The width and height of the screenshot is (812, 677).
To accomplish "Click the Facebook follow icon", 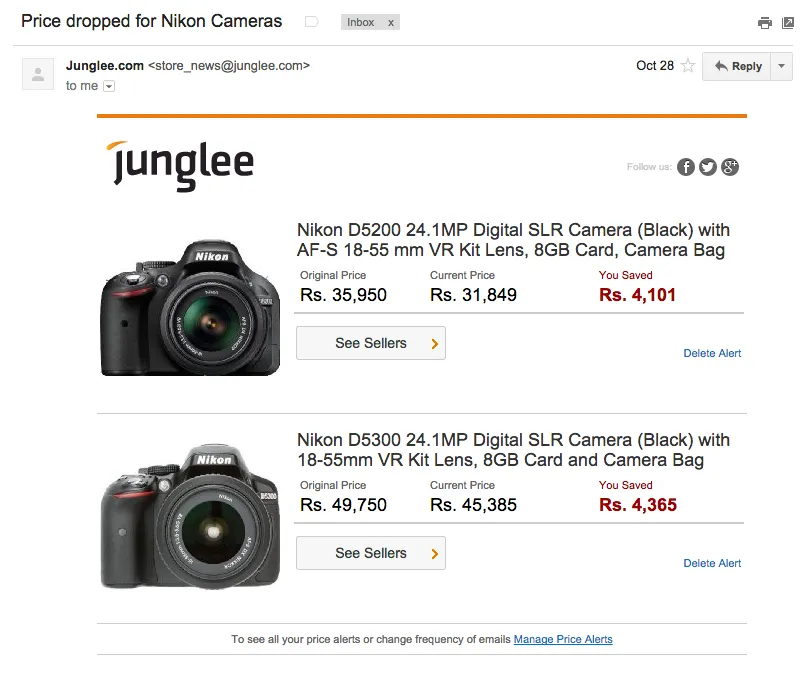I will pyautogui.click(x=686, y=167).
